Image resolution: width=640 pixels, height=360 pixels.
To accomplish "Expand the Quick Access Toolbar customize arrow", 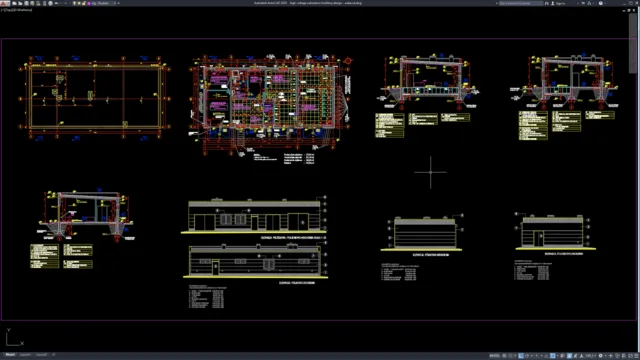I will click(x=118, y=3).
